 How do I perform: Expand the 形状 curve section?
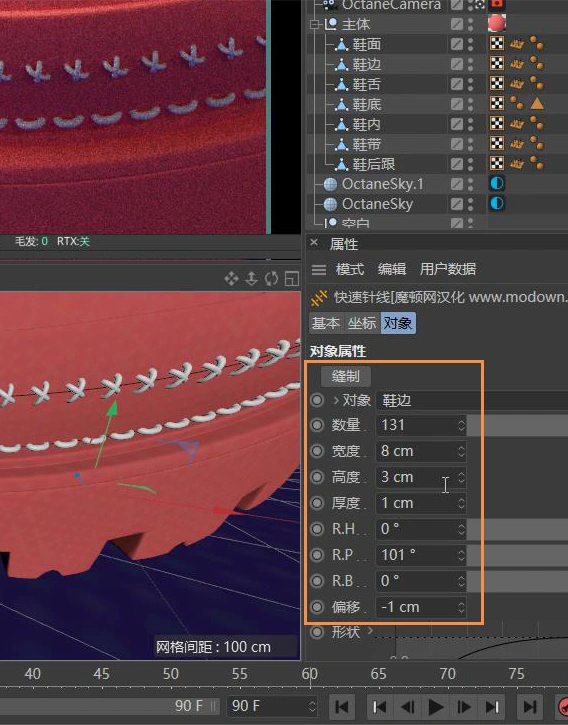370,630
